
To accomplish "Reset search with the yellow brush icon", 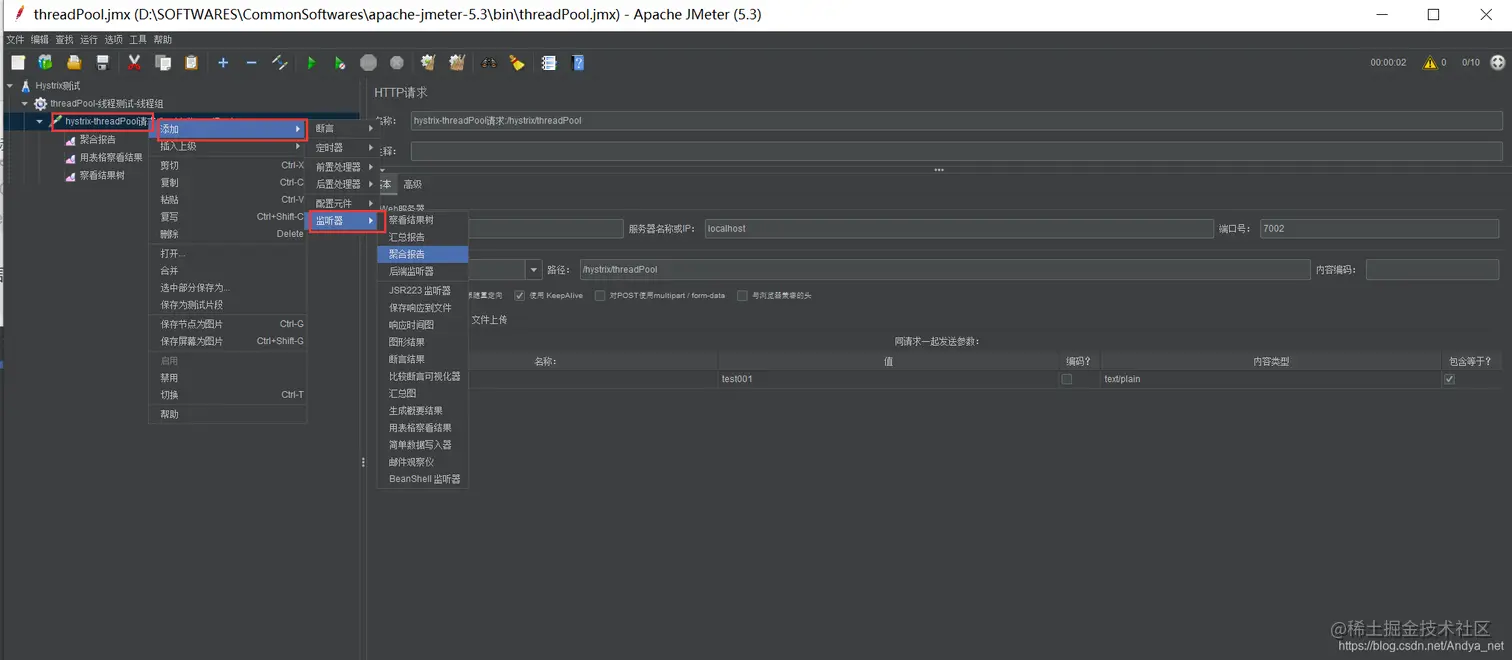I will coord(517,63).
